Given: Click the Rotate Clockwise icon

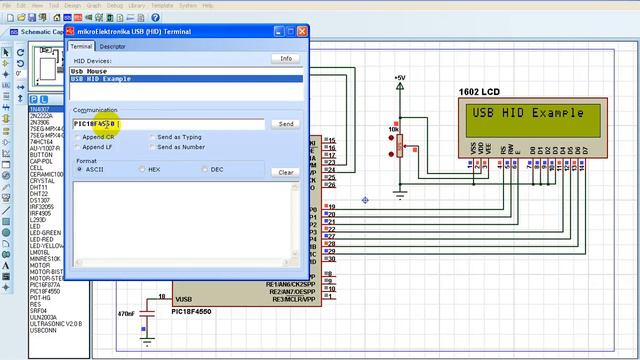Looking at the screenshot, I should click(x=20, y=52).
